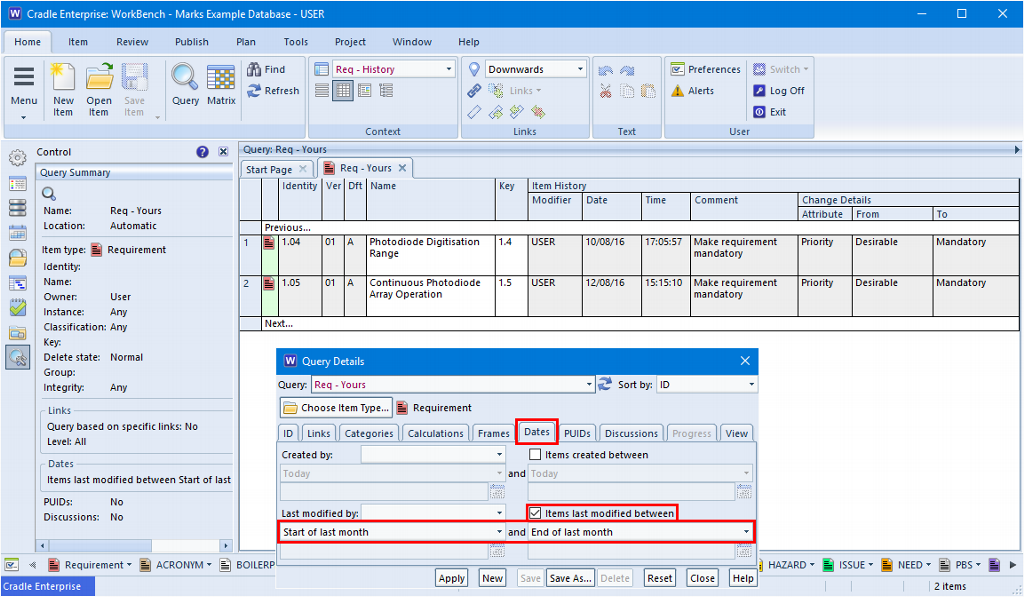1024x597 pixels.
Task: Close the Control side panel
Action: point(223,152)
